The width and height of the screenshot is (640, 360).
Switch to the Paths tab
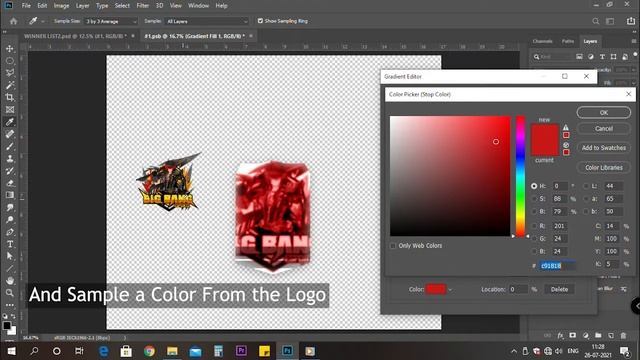point(568,41)
